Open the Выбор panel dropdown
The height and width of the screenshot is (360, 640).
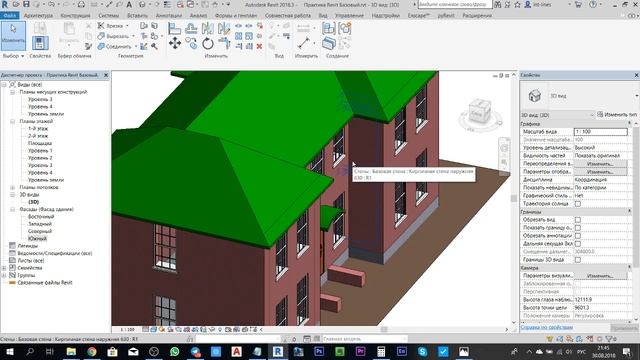[13, 56]
